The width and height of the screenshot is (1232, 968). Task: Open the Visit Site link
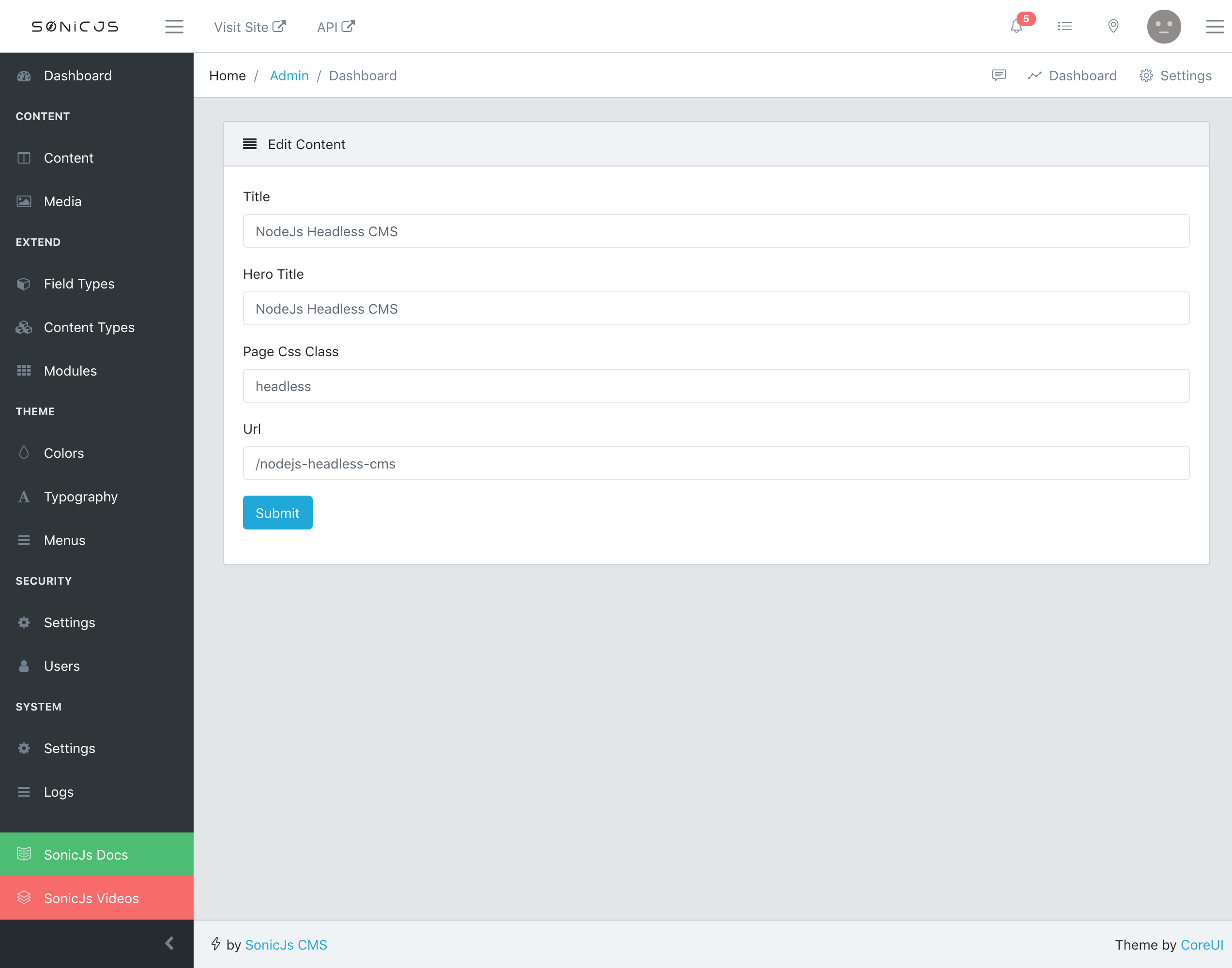pyautogui.click(x=250, y=27)
